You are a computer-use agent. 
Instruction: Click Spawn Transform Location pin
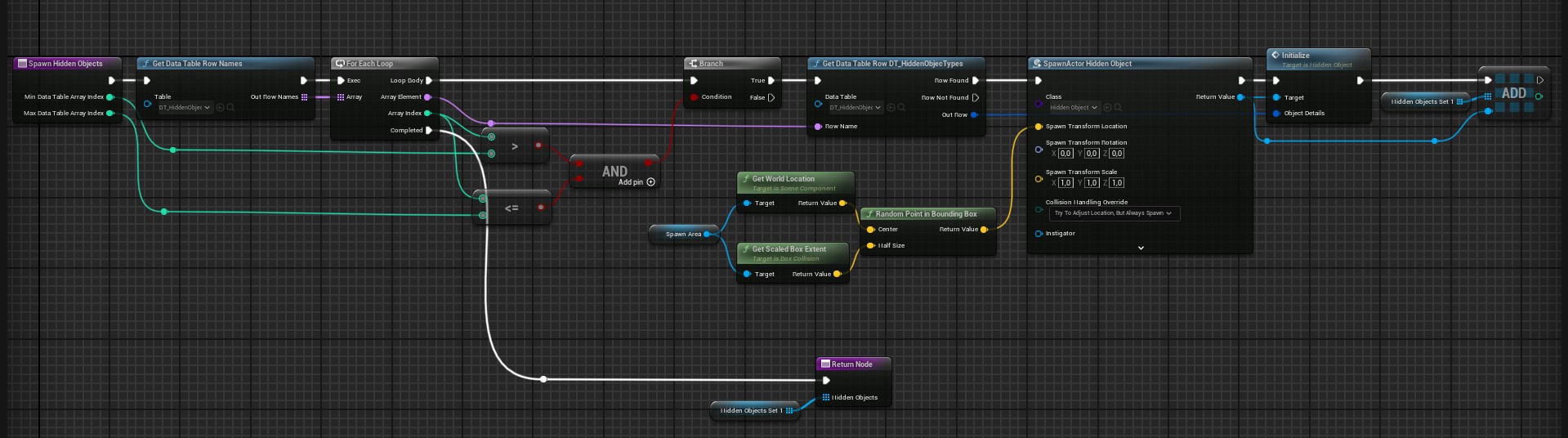click(1039, 127)
